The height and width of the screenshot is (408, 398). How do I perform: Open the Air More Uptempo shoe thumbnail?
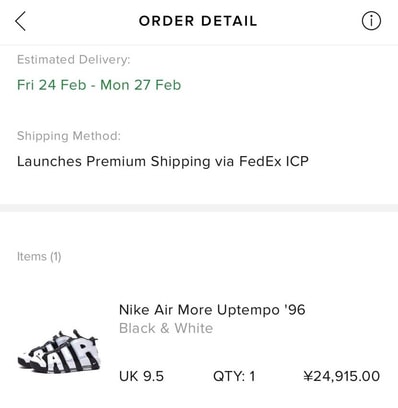click(59, 351)
